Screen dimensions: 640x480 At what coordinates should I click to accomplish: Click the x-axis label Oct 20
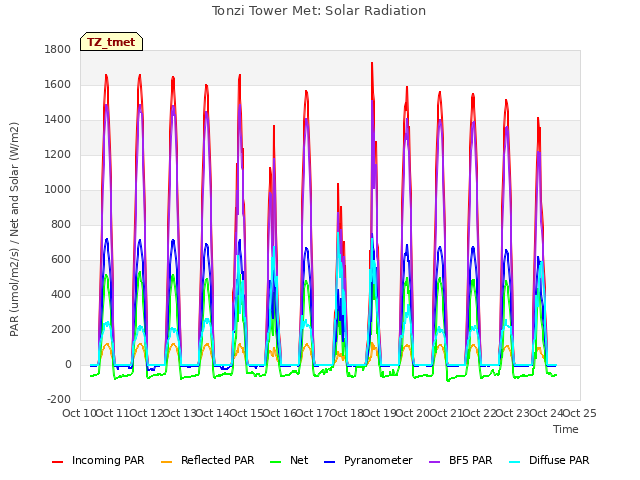(x=413, y=413)
